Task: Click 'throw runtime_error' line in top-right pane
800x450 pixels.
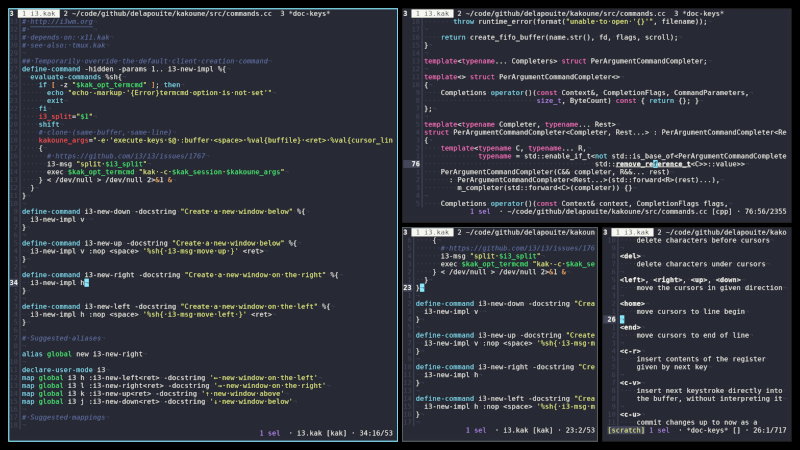Action: coord(580,22)
